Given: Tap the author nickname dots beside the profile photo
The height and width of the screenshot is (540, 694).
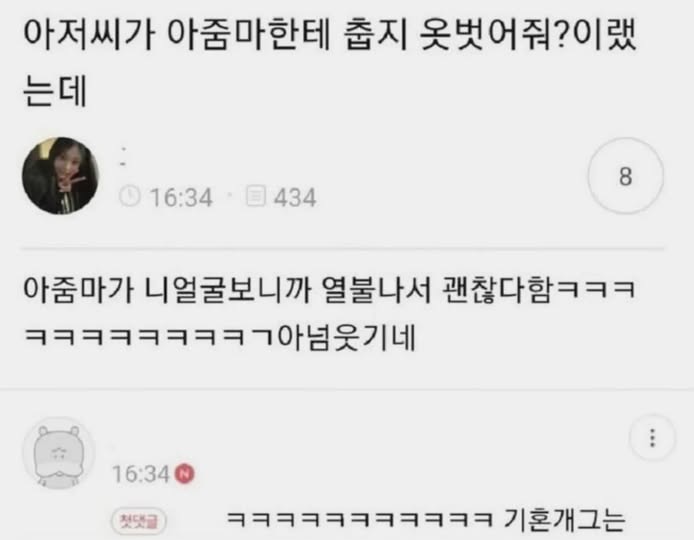Looking at the screenshot, I should pos(123,157).
